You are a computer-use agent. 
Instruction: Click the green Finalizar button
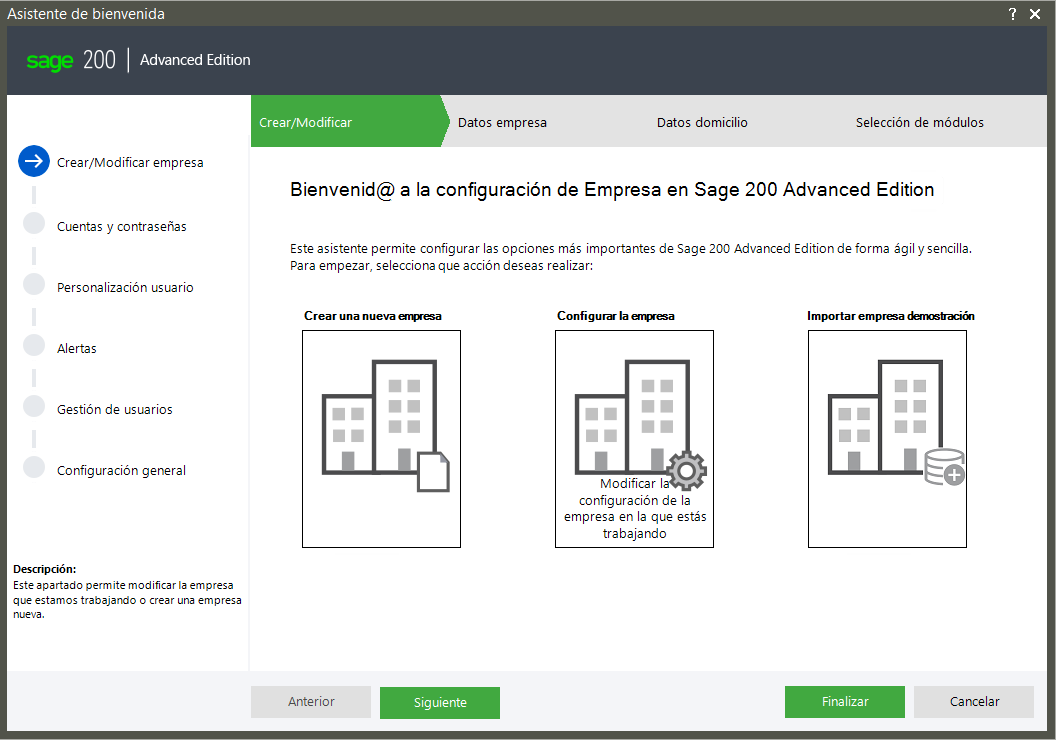point(845,702)
